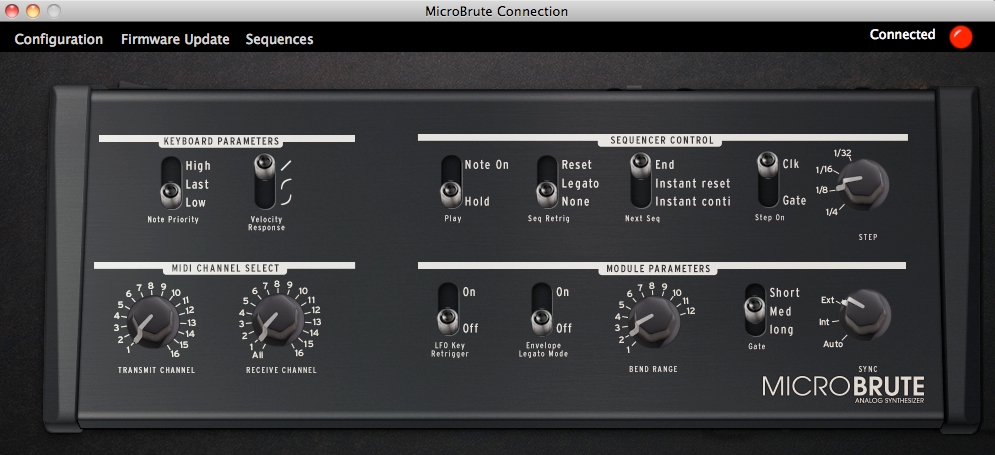
Task: Click the MicroBrute logo
Action: click(x=843, y=388)
